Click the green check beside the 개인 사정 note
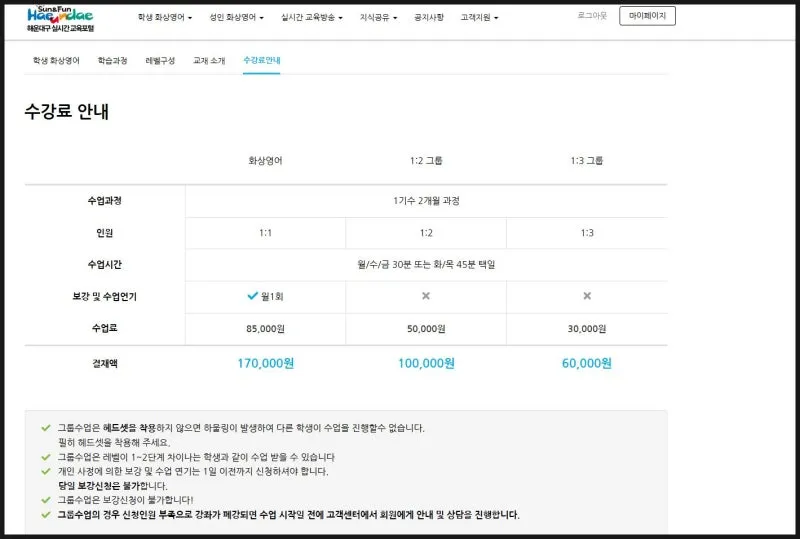The width and height of the screenshot is (800, 539). click(46, 471)
